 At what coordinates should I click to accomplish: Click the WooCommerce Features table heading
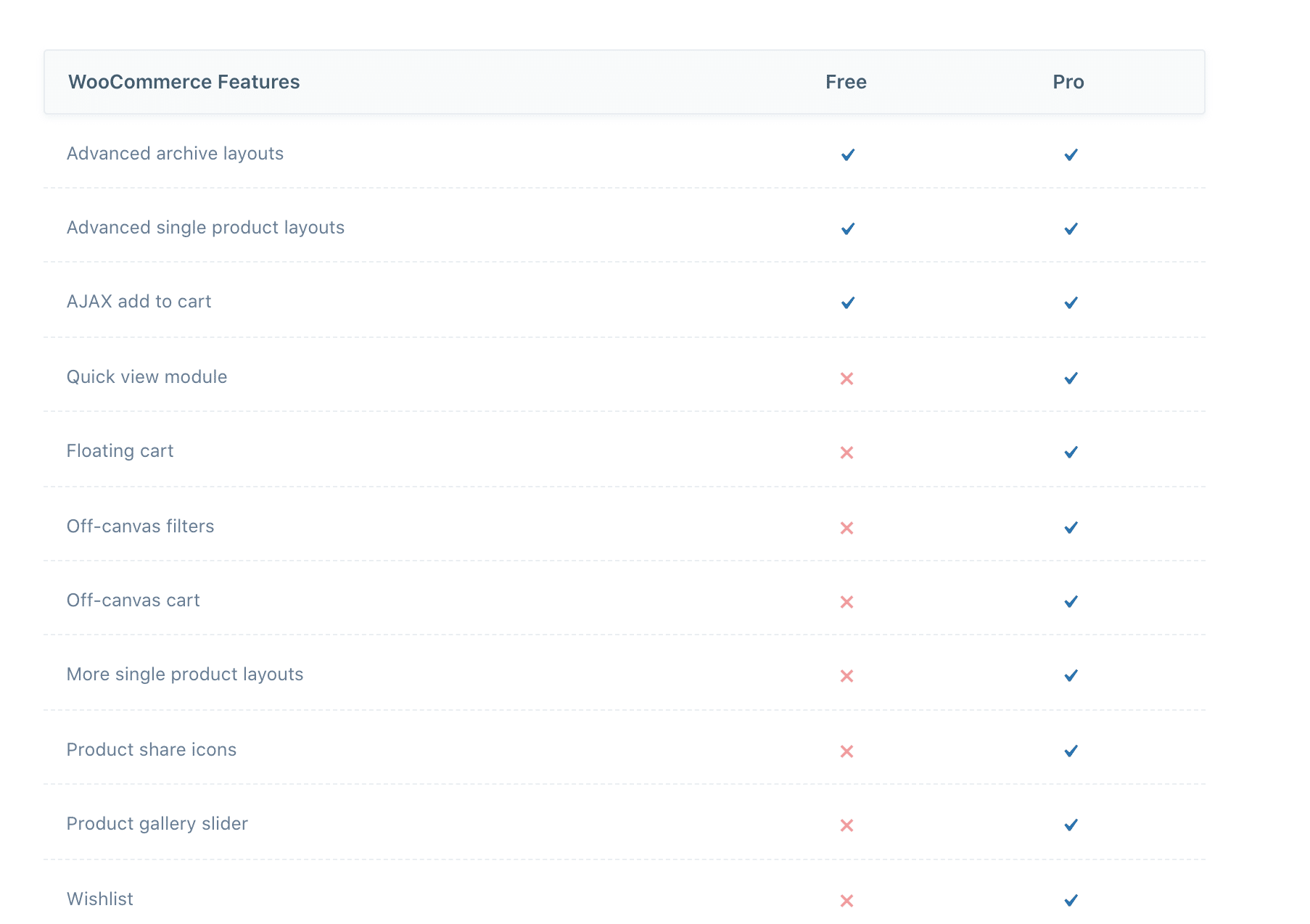184,82
